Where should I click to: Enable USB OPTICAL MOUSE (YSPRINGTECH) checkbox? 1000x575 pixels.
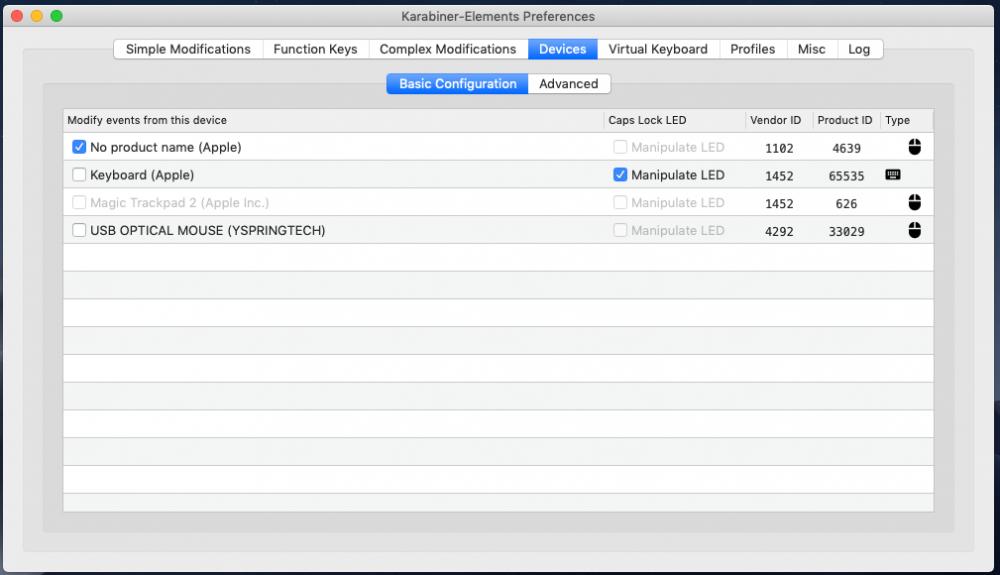pyautogui.click(x=80, y=231)
